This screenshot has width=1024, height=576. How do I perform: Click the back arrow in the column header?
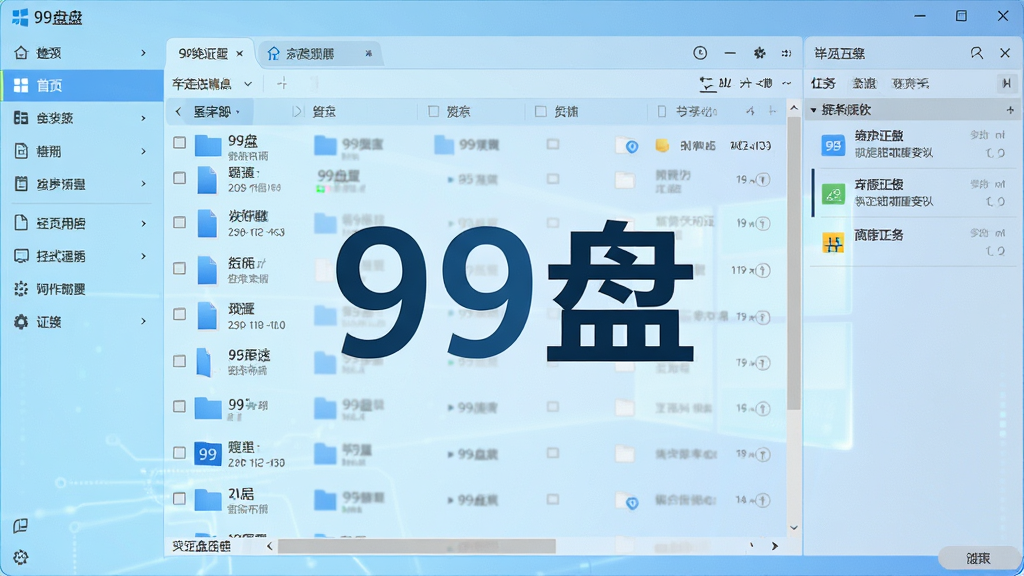point(178,112)
